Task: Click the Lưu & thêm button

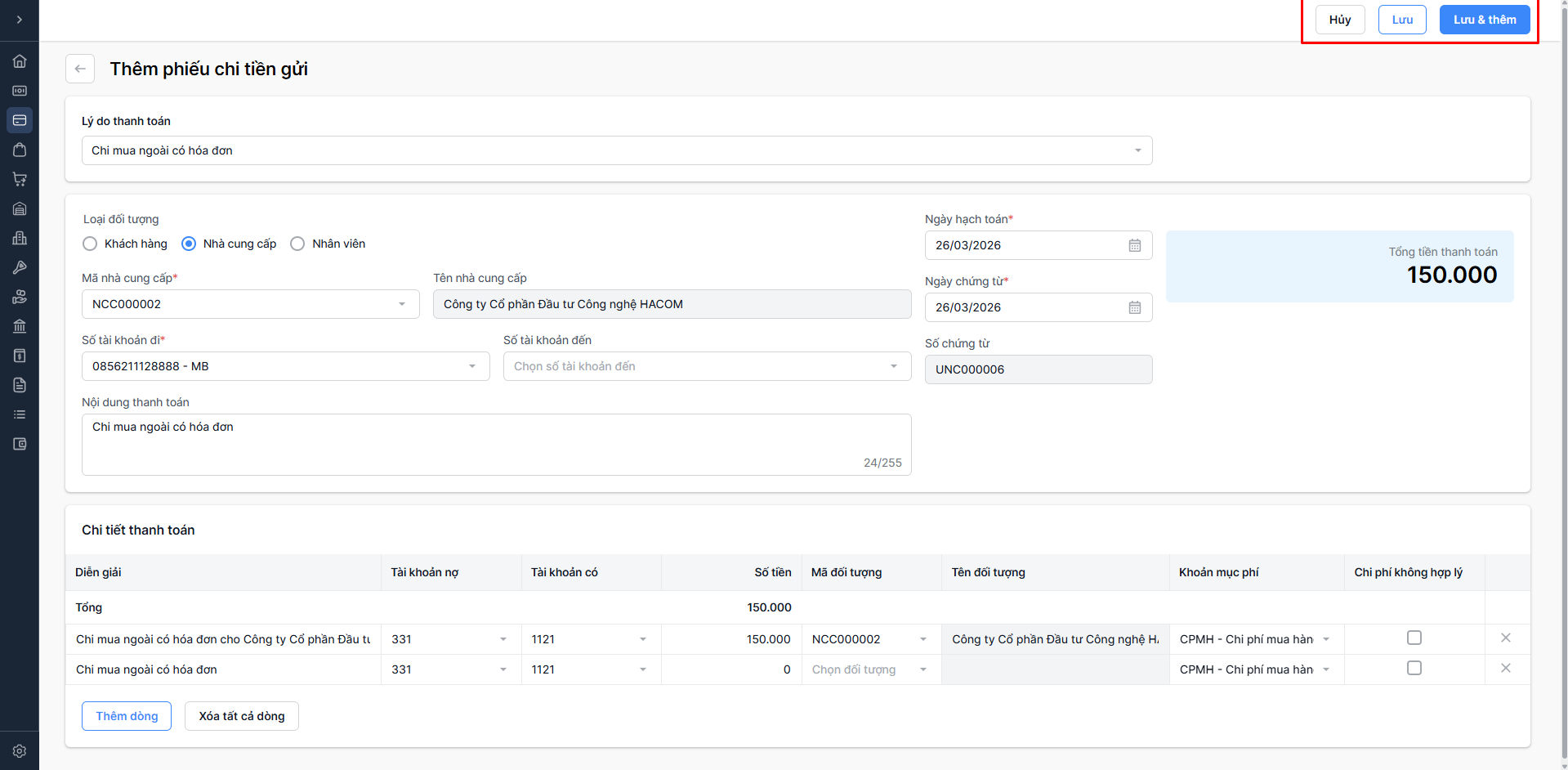Action: (x=1484, y=20)
